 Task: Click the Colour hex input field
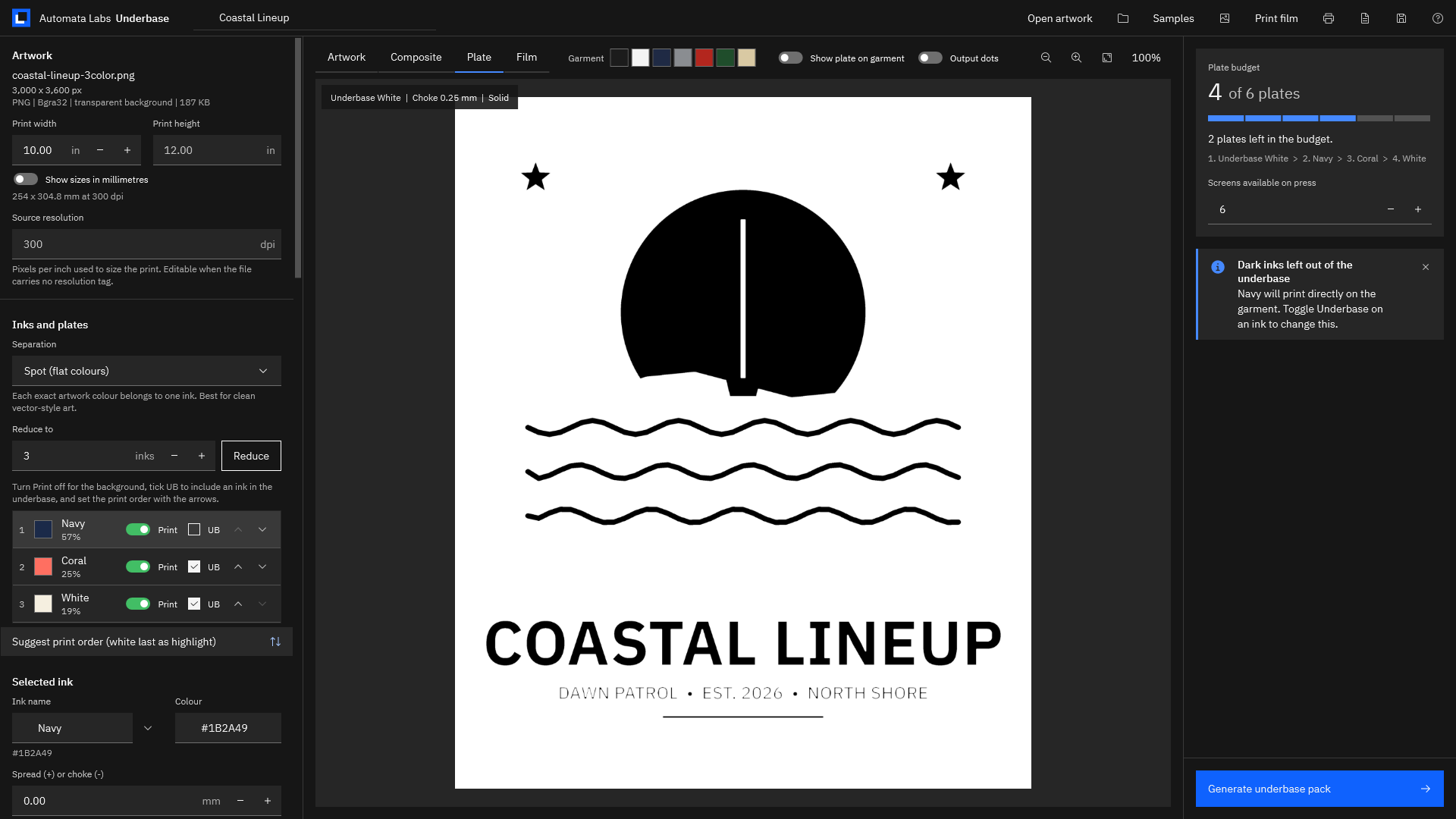tap(228, 728)
